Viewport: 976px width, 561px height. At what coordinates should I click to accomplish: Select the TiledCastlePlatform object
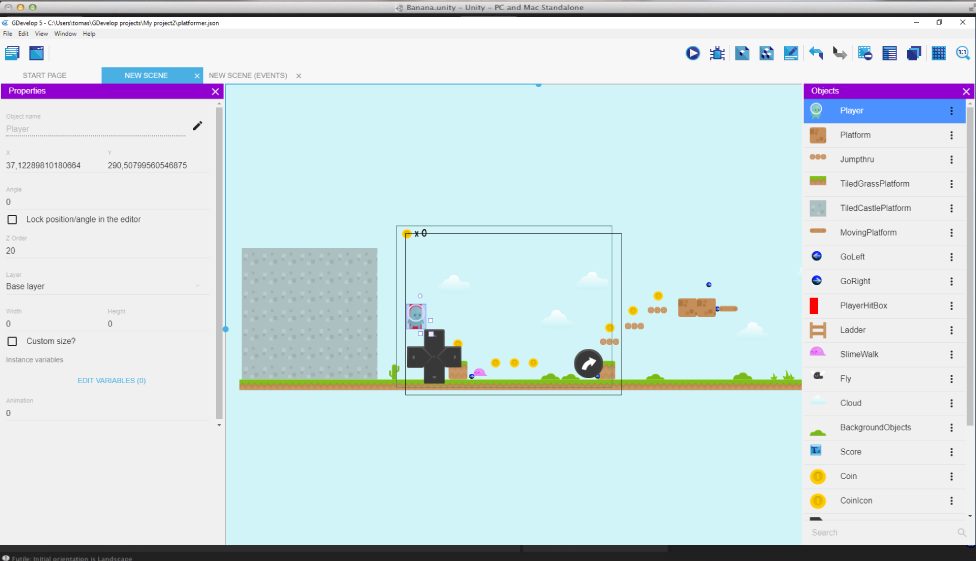pyautogui.click(x=884, y=208)
